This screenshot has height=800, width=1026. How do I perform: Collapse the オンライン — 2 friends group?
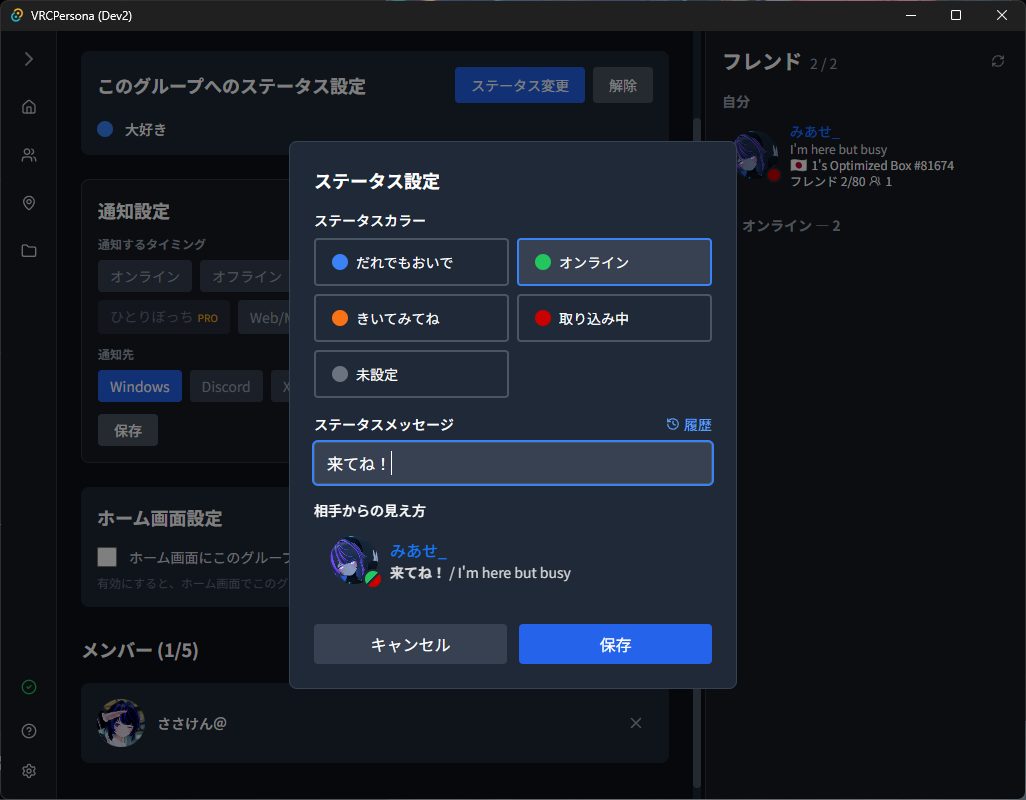(x=791, y=225)
